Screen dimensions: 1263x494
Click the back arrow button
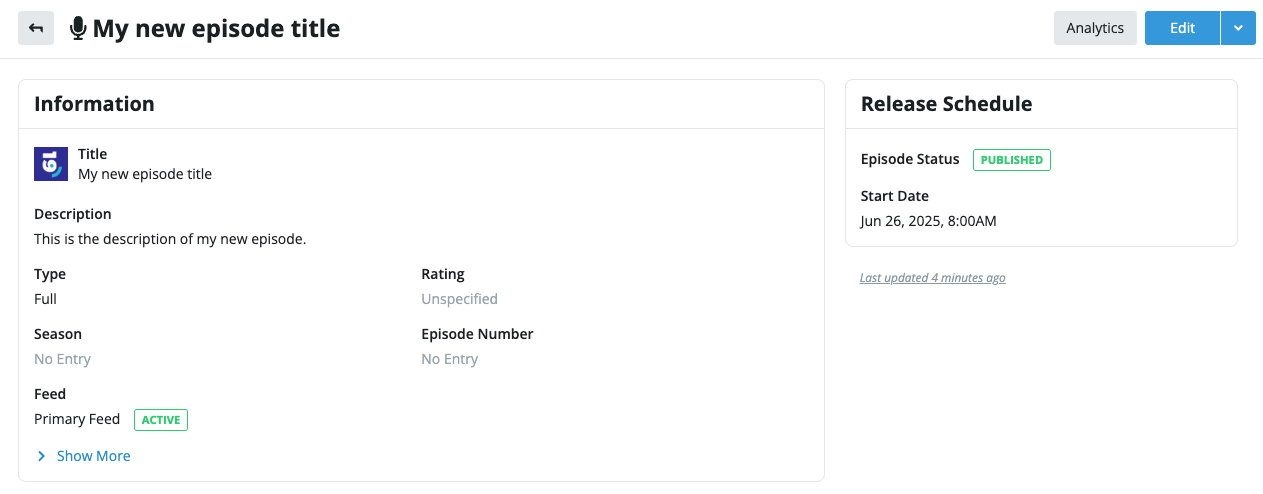[x=36, y=28]
